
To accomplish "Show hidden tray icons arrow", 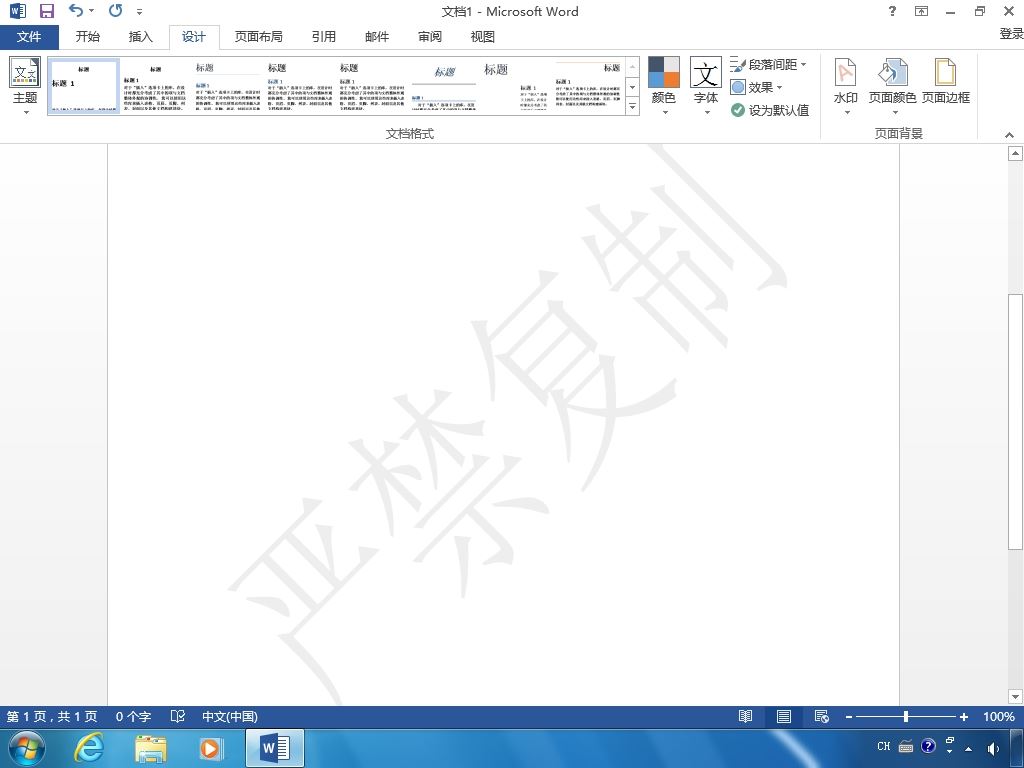I will click(x=968, y=749).
